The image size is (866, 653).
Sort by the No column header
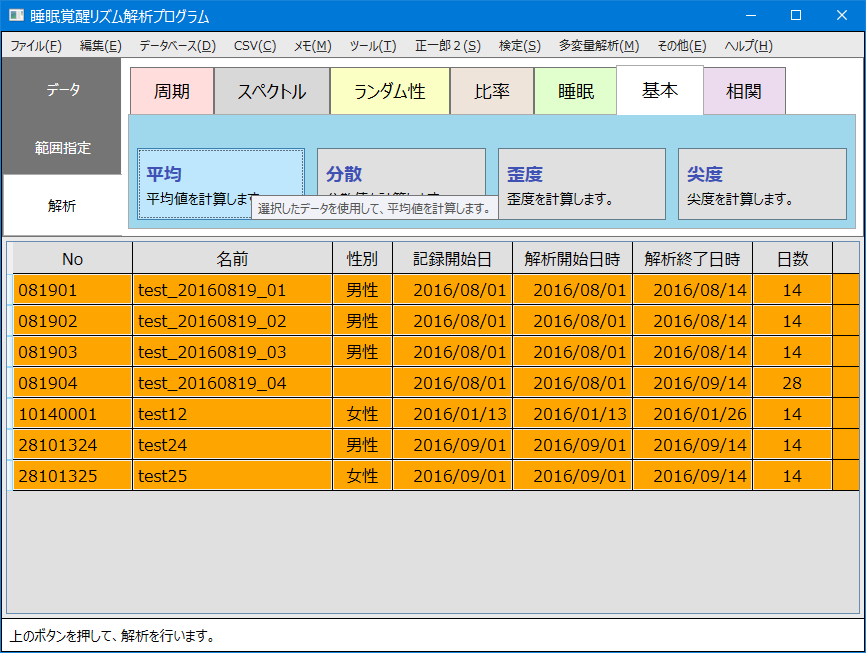coord(72,259)
